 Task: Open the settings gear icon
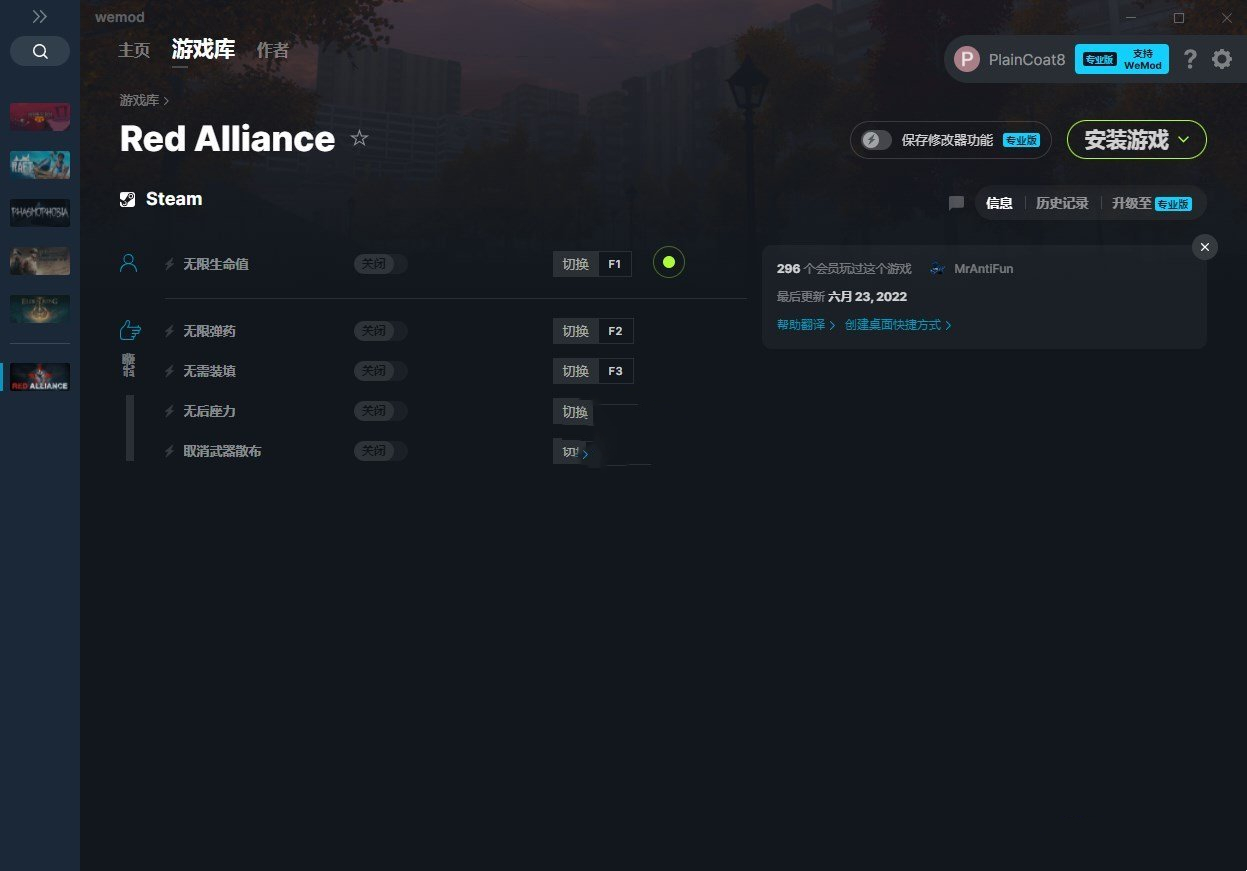pyautogui.click(x=1222, y=59)
